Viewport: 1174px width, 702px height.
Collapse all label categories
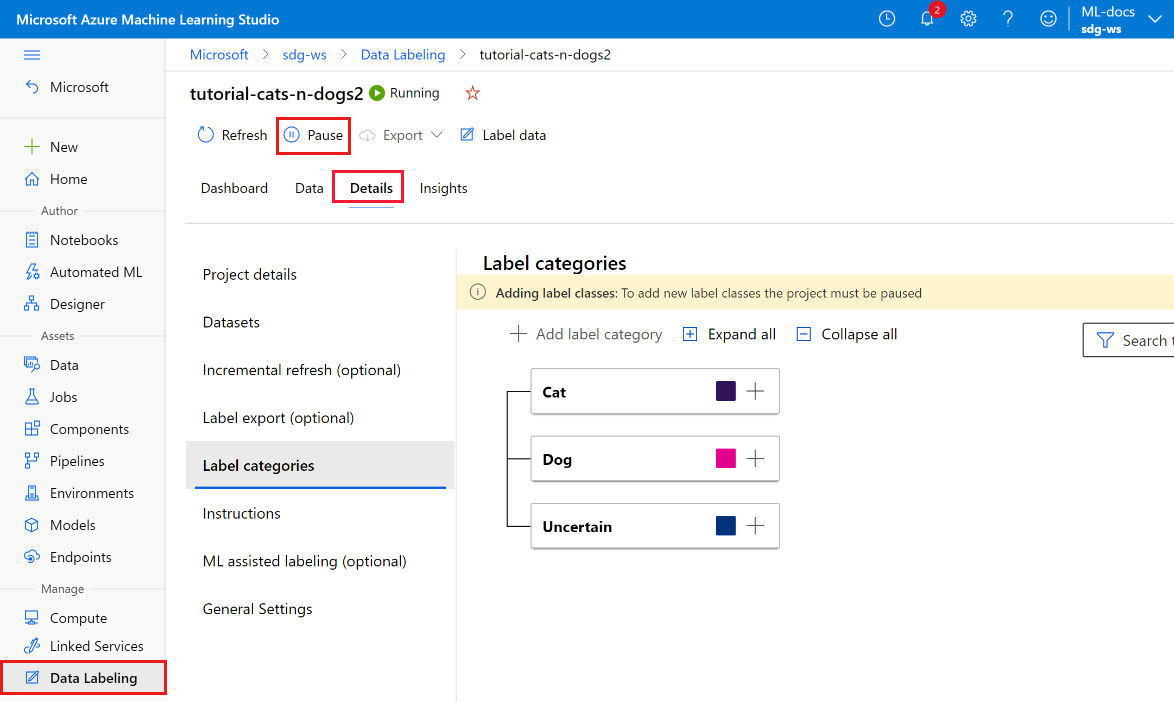pyautogui.click(x=846, y=333)
